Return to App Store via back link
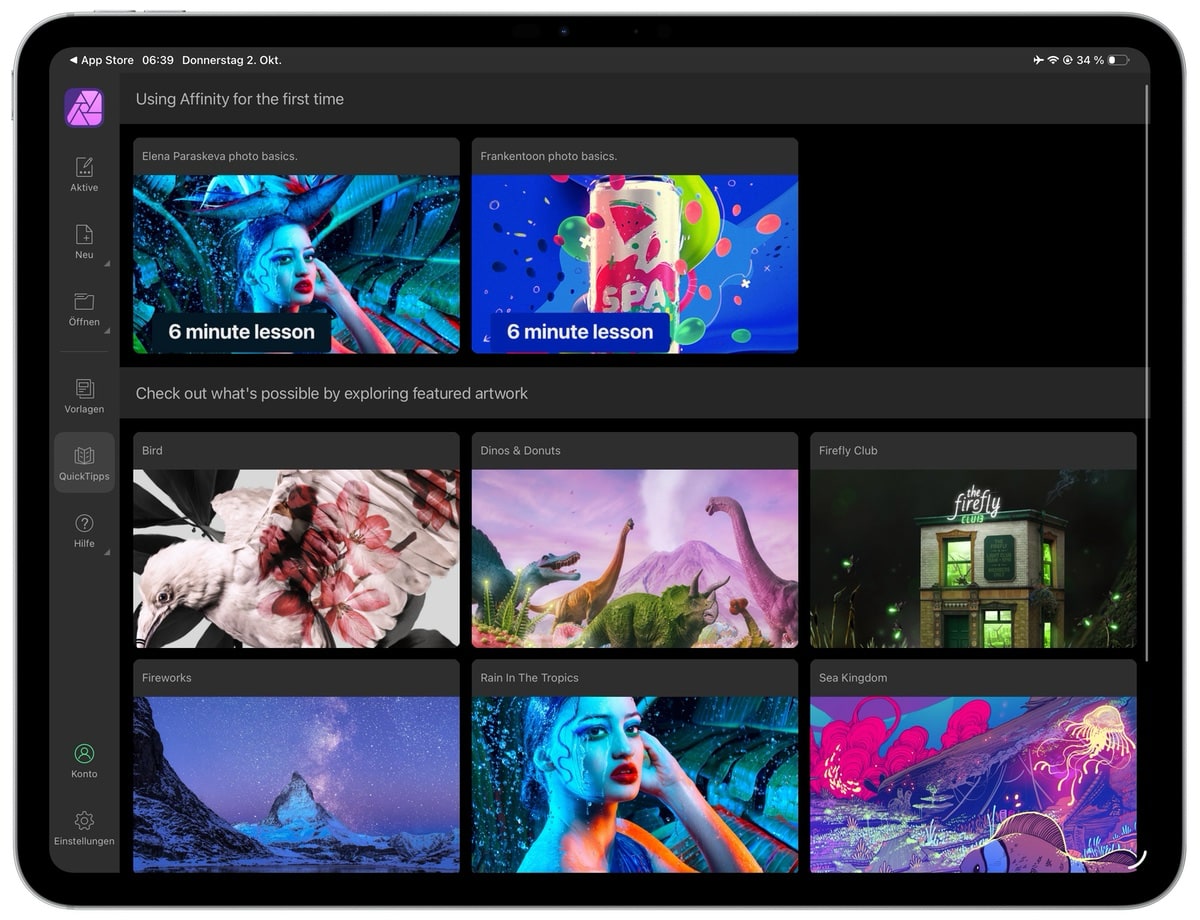This screenshot has width=1200, height=920. [101, 60]
